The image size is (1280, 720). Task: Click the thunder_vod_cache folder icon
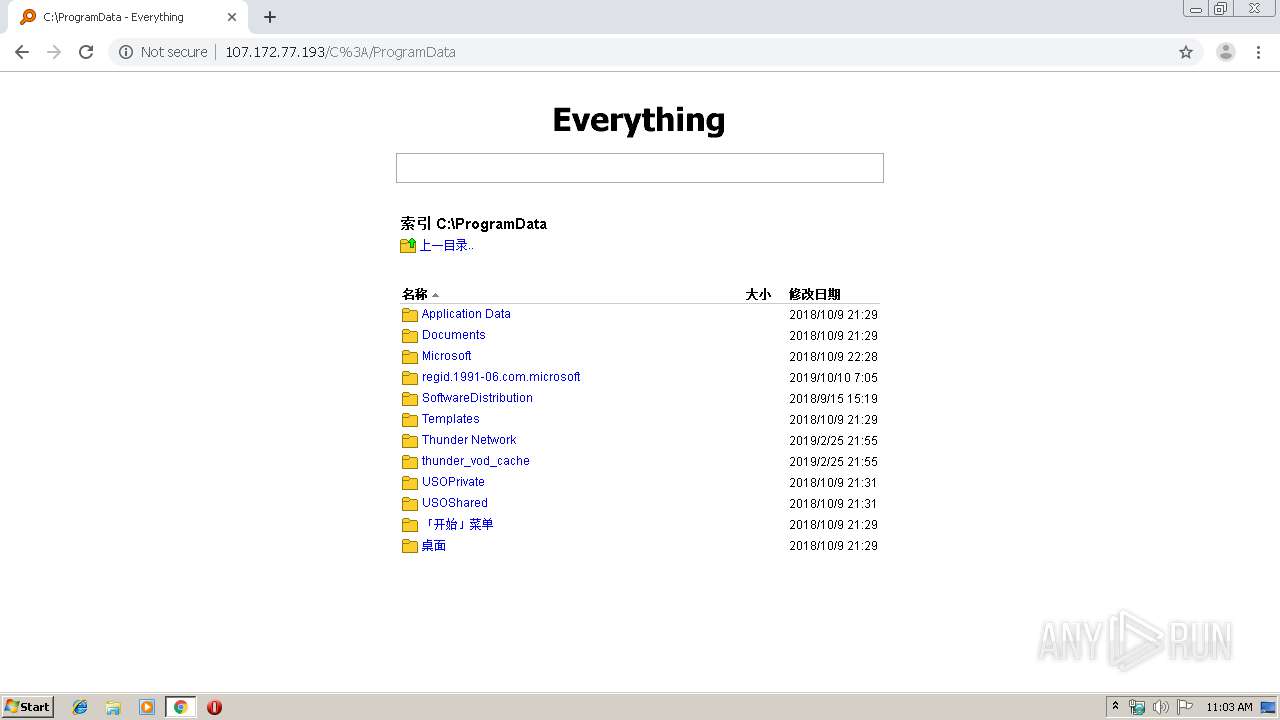point(410,461)
